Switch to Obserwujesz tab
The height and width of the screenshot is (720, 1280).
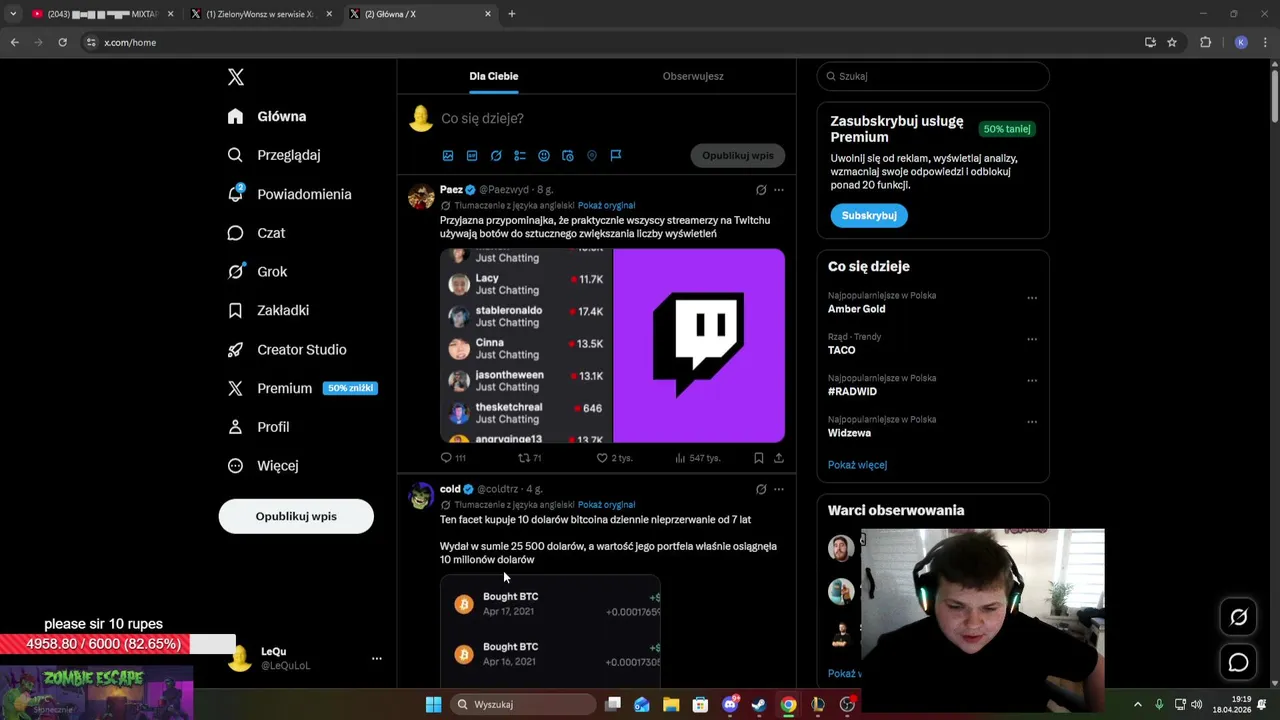(693, 76)
